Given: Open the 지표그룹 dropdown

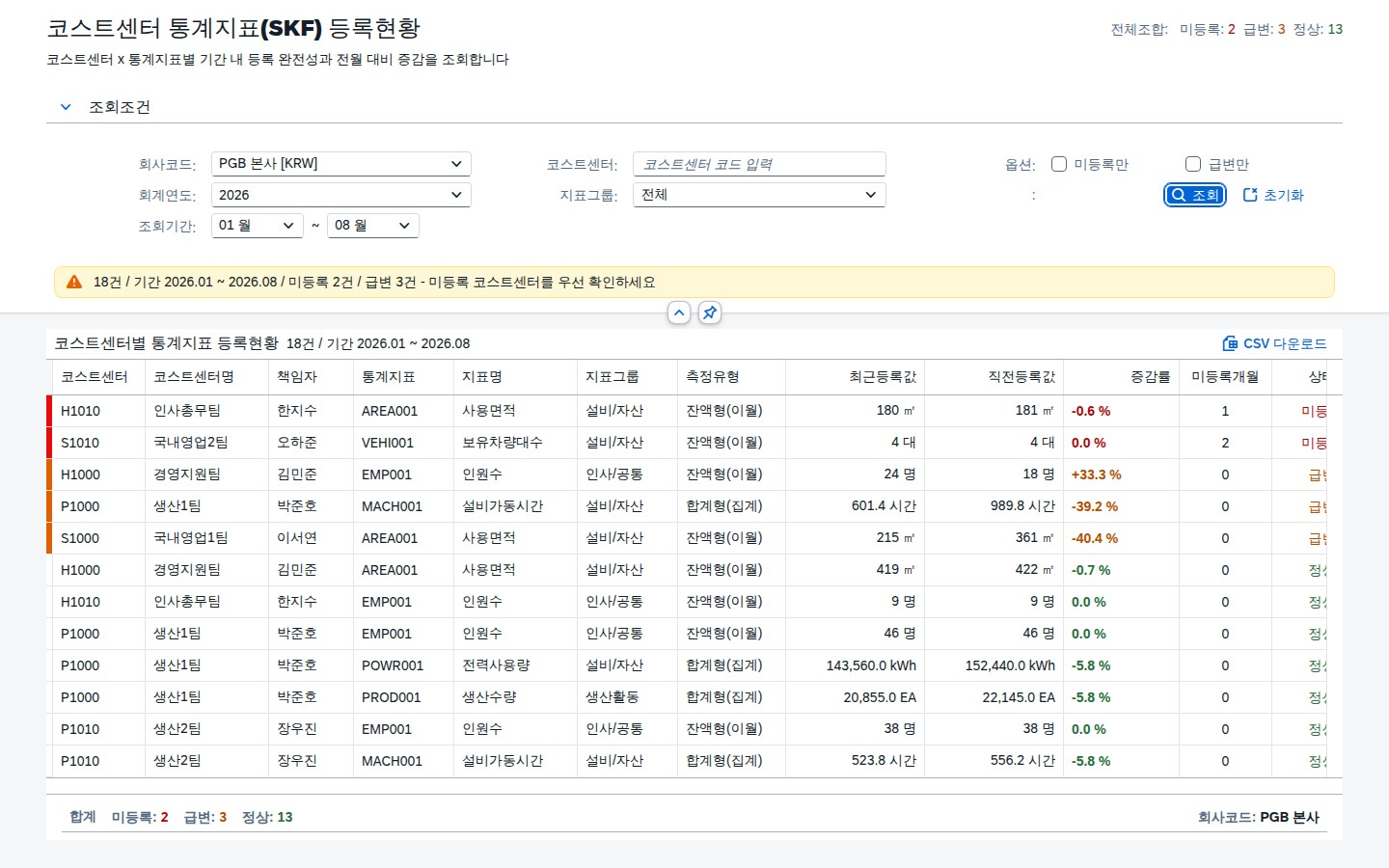Looking at the screenshot, I should [759, 195].
